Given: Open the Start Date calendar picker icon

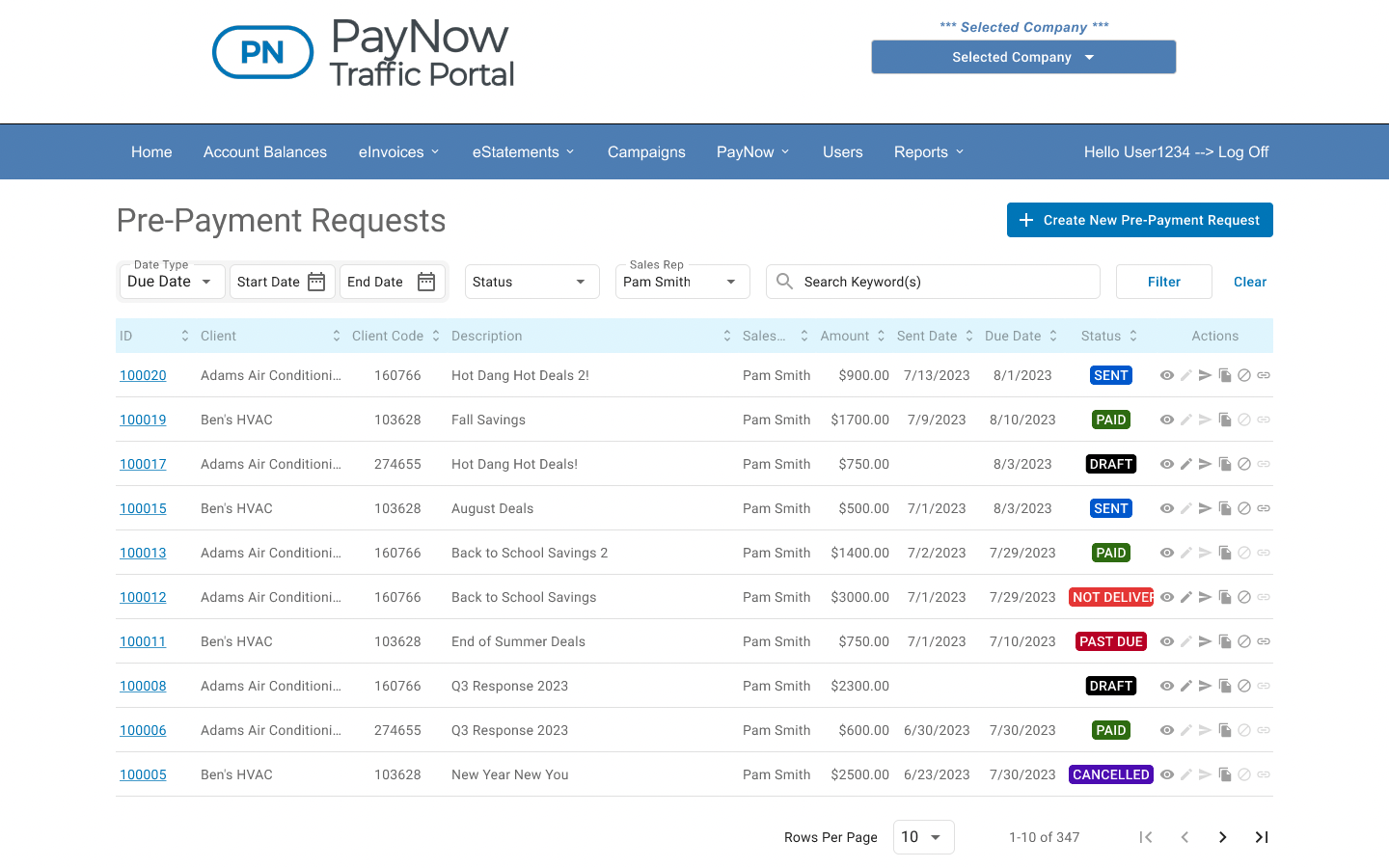Looking at the screenshot, I should click(316, 282).
